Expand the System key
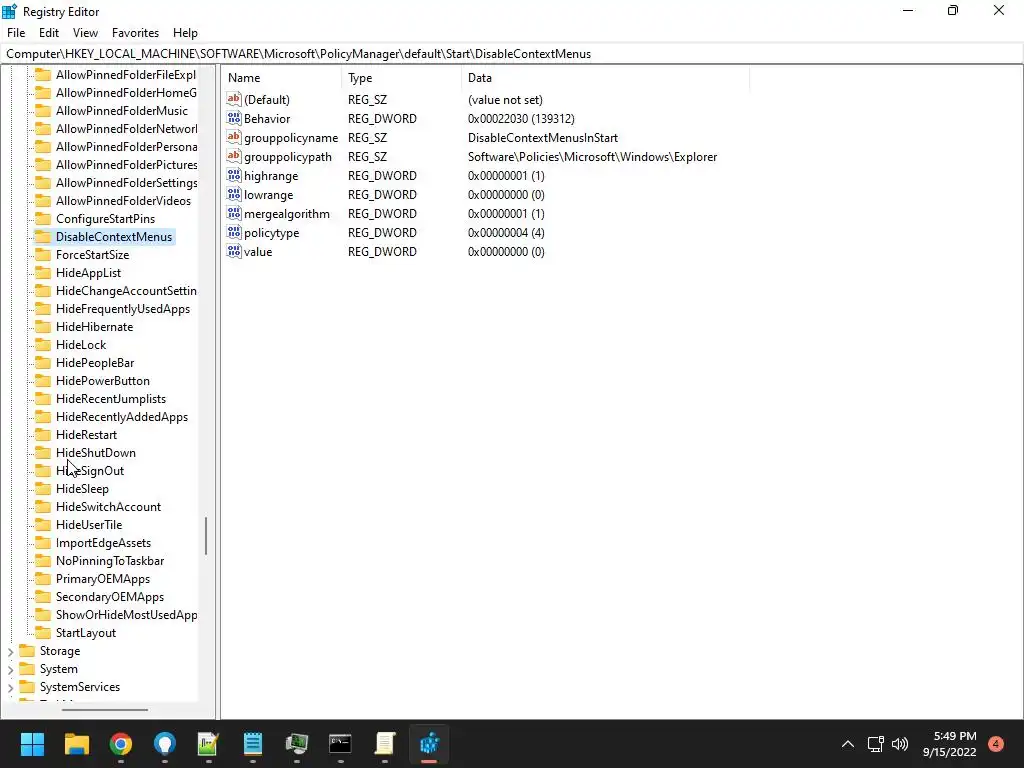 [x=10, y=669]
